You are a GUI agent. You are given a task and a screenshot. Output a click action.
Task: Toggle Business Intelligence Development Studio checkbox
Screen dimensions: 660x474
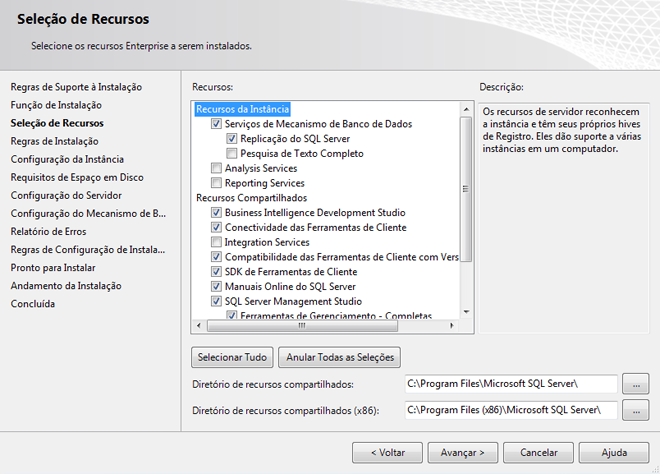pos(216,213)
